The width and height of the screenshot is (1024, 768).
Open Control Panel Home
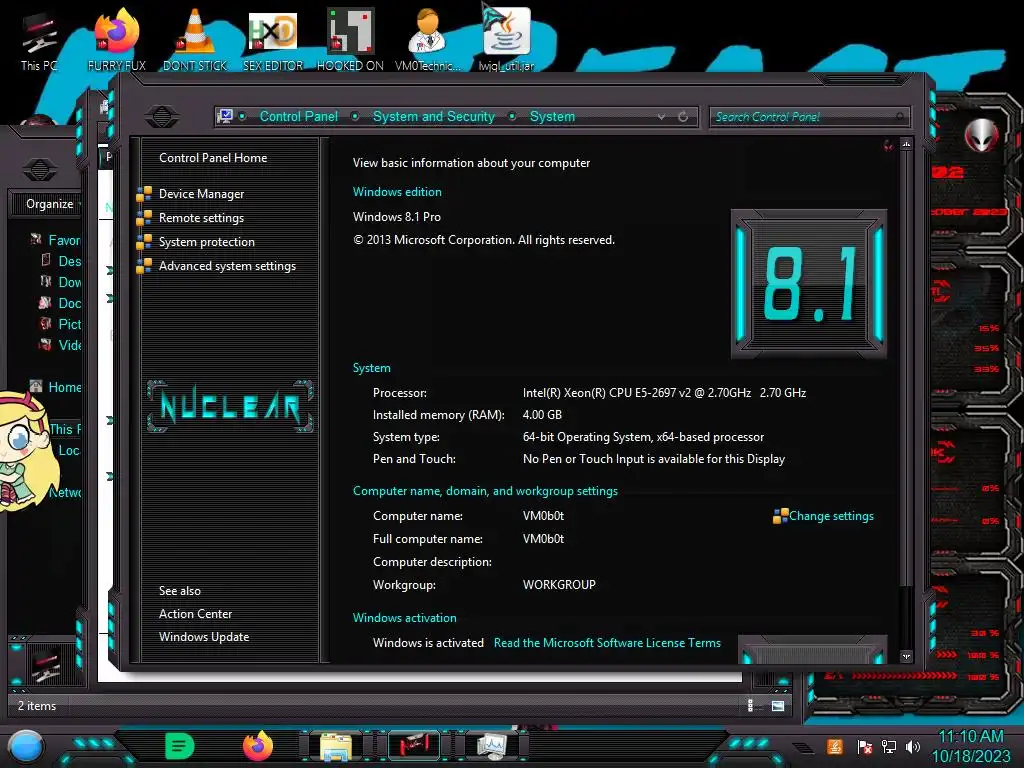click(x=213, y=157)
